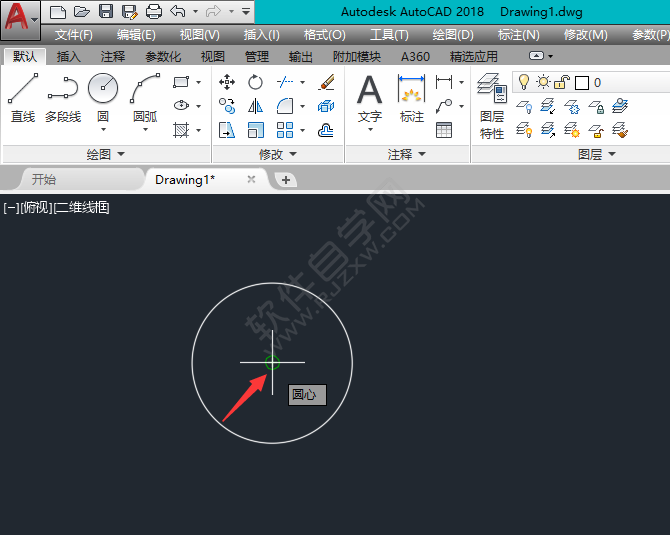
Task: Undo the last action
Action: 178,11
